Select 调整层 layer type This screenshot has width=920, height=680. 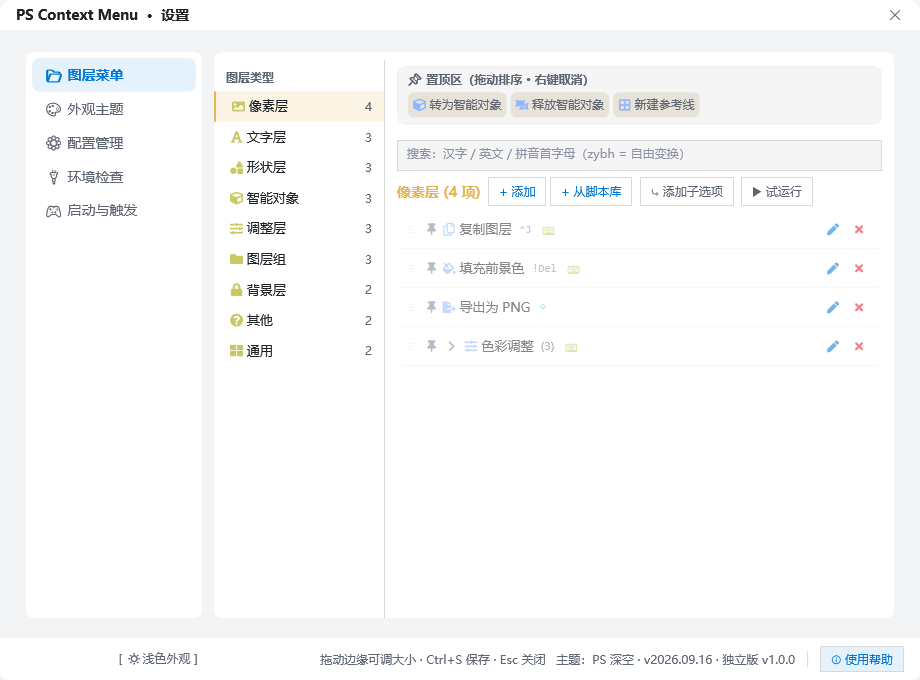[299, 228]
